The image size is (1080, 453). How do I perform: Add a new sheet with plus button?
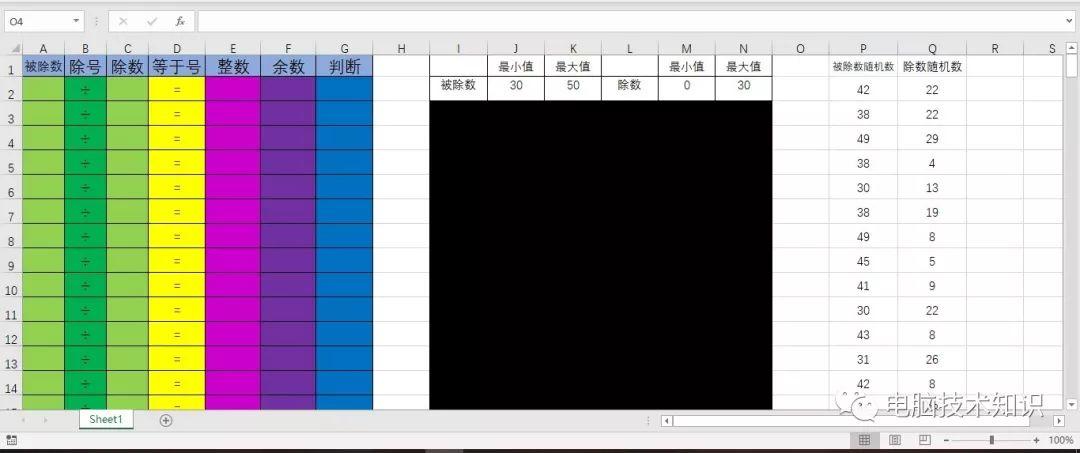tap(165, 420)
